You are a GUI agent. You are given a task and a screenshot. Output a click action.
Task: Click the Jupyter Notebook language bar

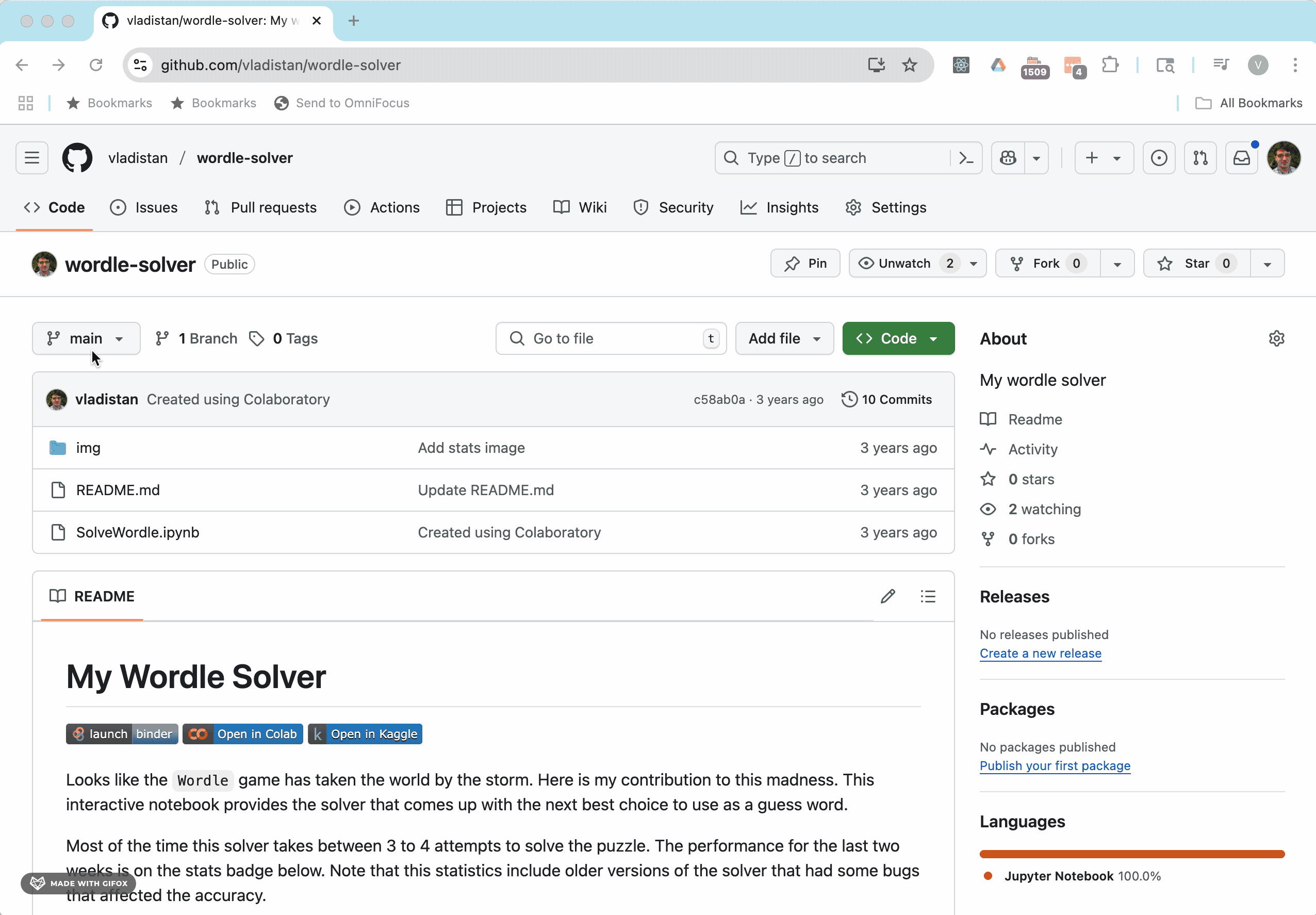pos(1132,854)
